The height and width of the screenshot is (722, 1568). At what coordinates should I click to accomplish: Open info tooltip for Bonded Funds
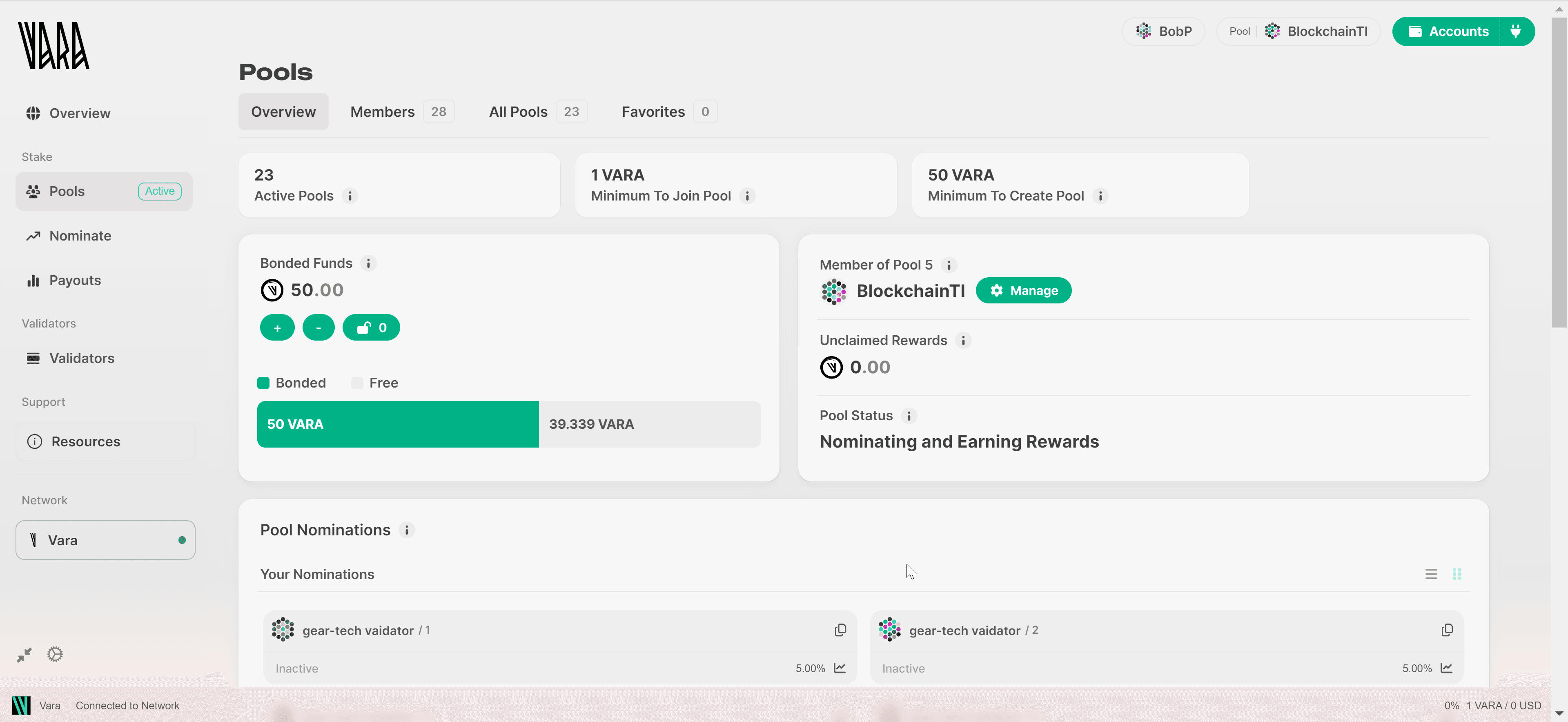(x=368, y=263)
